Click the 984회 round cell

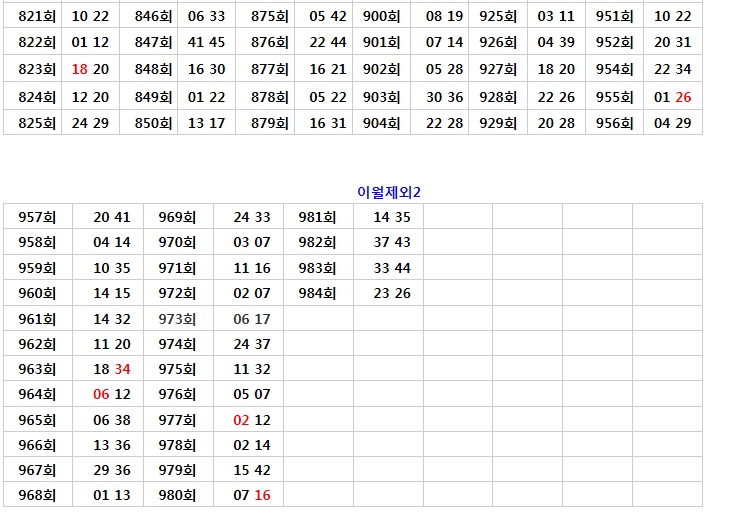coord(317,293)
